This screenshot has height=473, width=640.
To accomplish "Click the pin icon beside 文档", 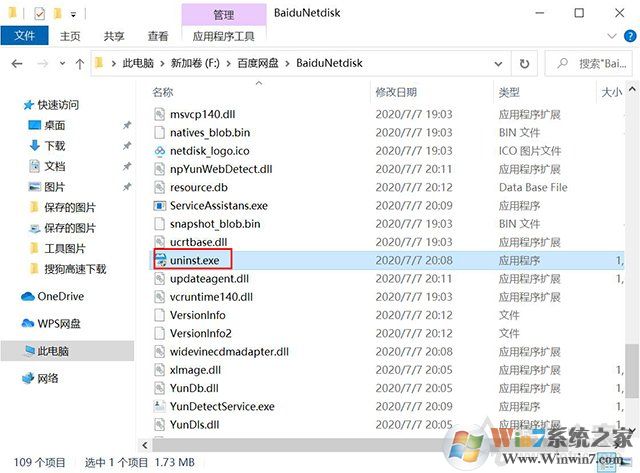I will (x=127, y=166).
